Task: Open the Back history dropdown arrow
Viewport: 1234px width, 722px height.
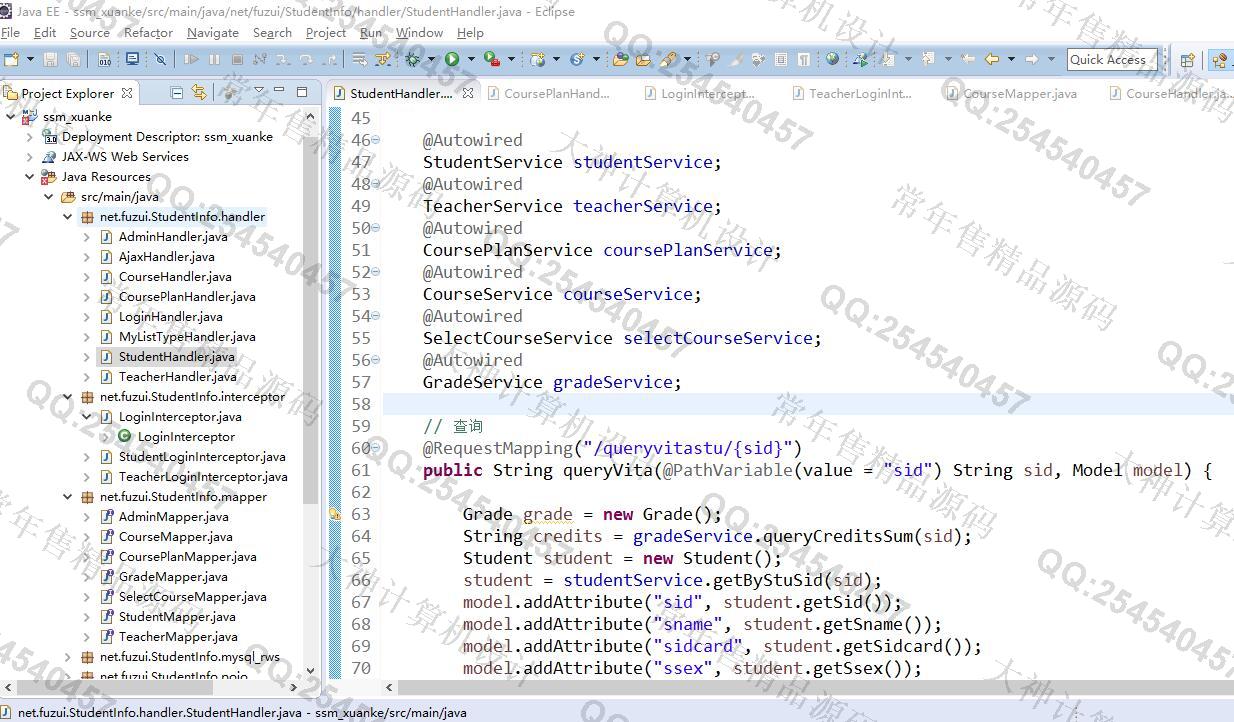Action: click(x=1011, y=60)
